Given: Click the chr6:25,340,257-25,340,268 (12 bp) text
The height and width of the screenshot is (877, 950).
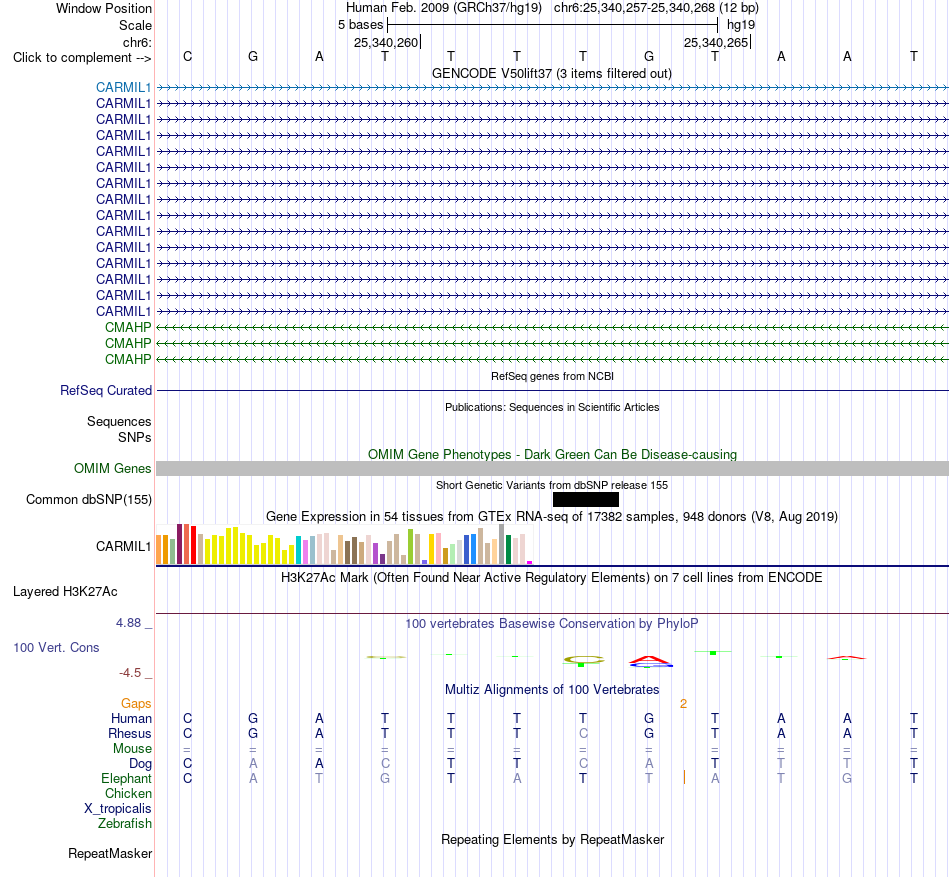Looking at the screenshot, I should tap(656, 8).
